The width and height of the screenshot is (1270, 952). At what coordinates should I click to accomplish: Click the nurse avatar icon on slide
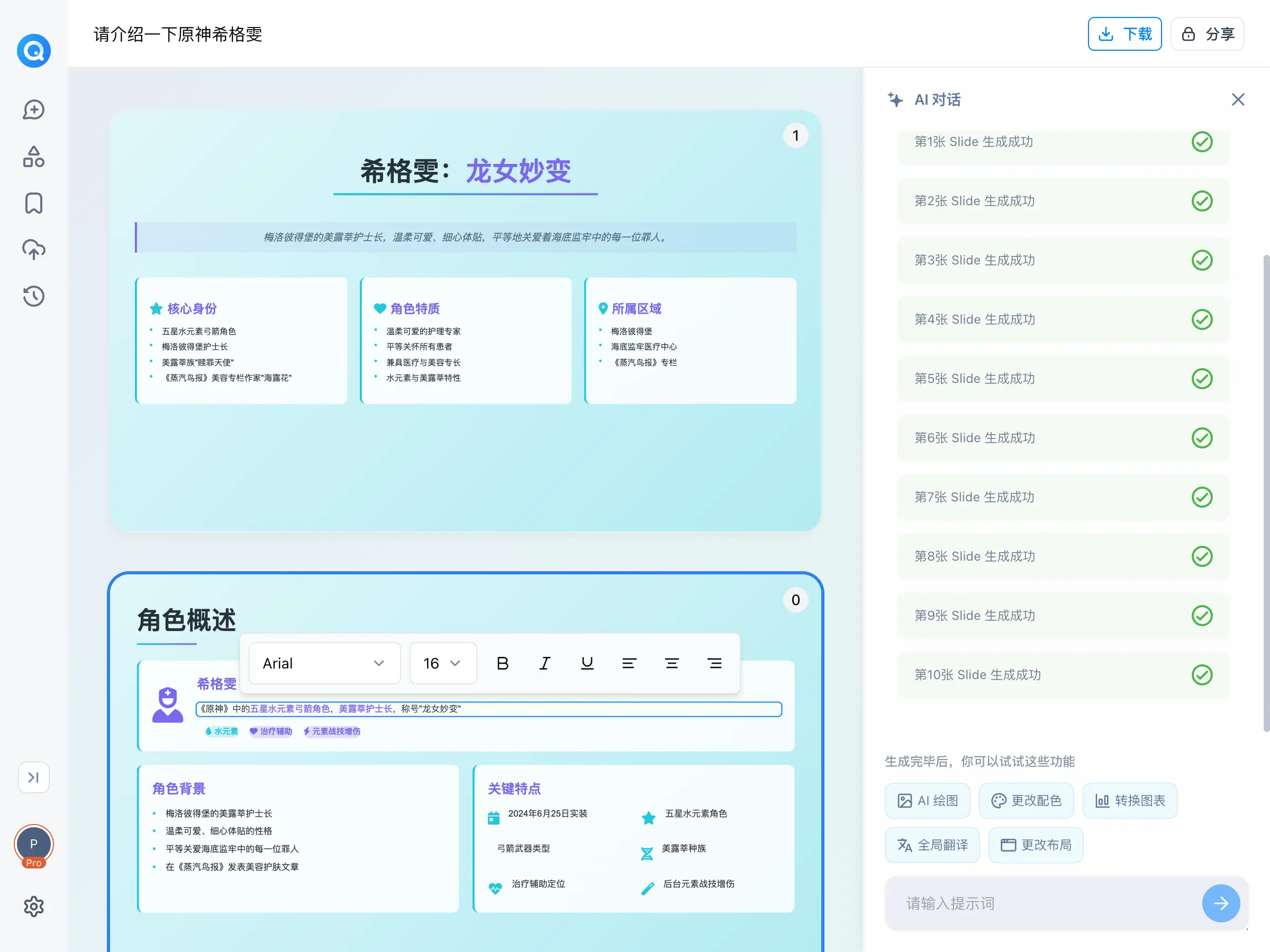pos(168,704)
